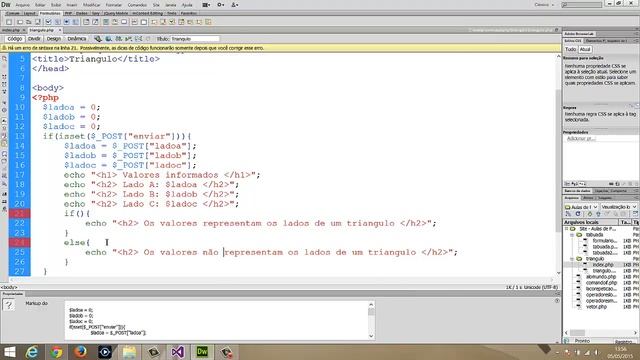
Task: Open the Comandos menu
Action: click(x=137, y=5)
